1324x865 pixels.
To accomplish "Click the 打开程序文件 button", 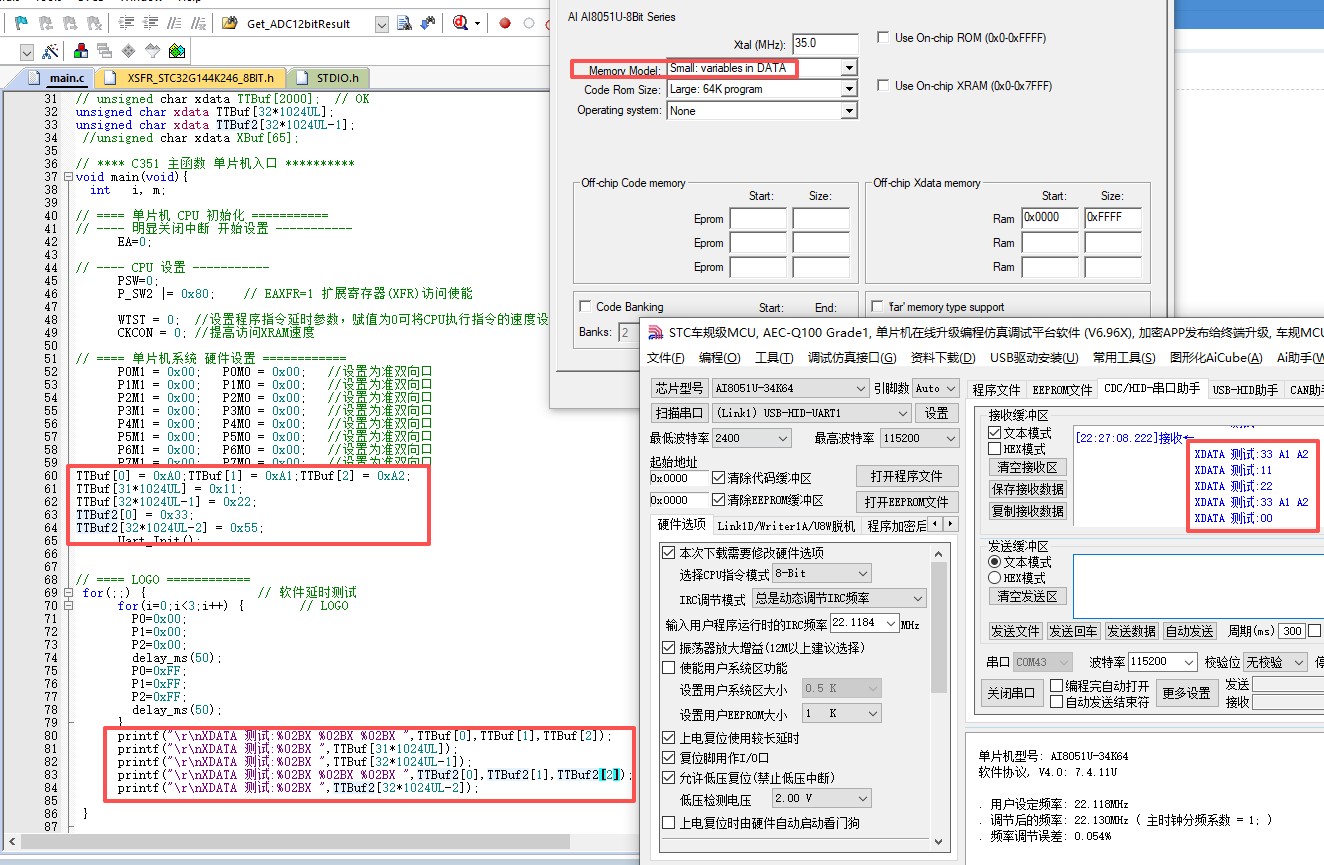I will [905, 476].
